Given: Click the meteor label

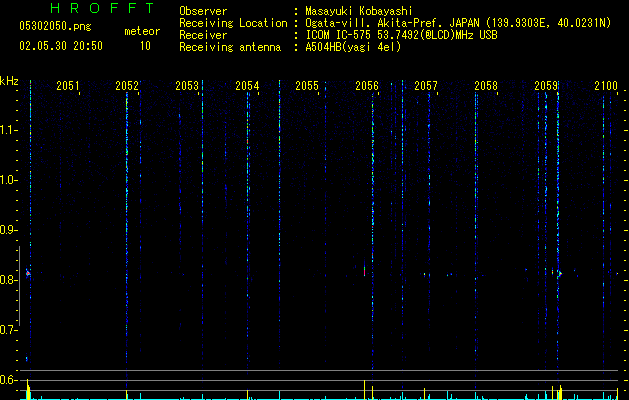Looking at the screenshot, I should click(142, 31).
